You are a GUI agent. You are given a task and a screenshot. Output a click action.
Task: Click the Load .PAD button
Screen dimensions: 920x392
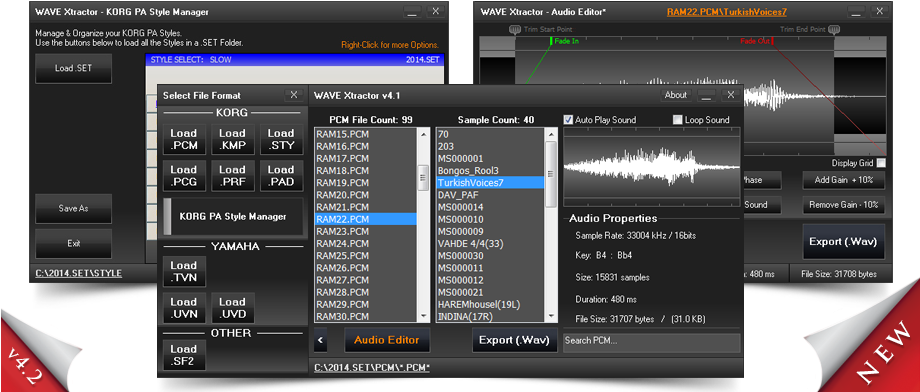click(281, 176)
